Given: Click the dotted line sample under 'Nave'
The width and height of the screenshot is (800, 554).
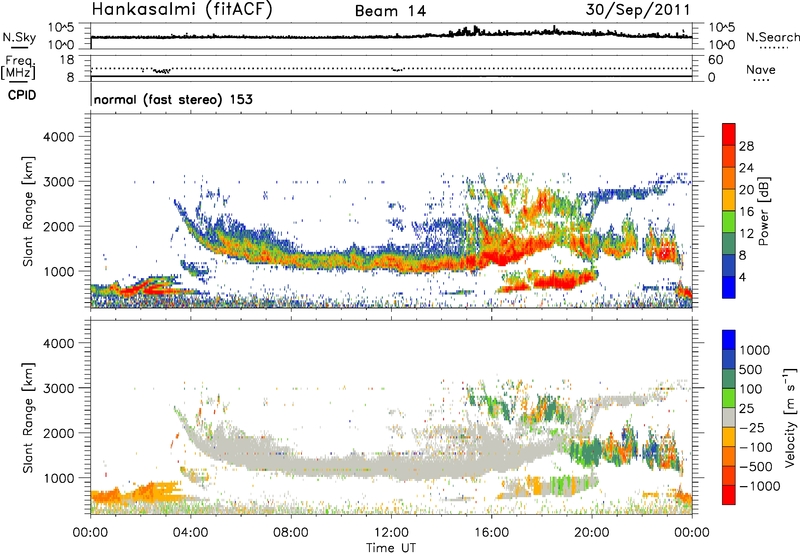Looking at the screenshot, I should pos(761,81).
